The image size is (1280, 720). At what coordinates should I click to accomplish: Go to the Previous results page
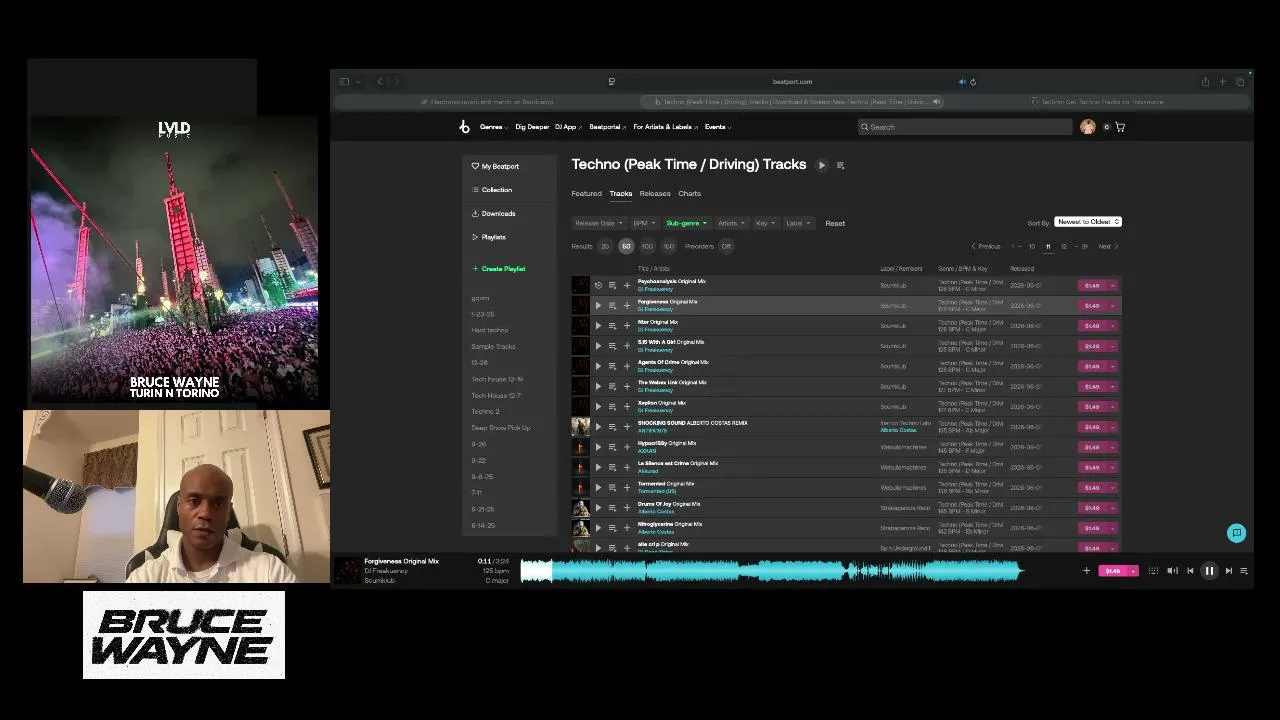pyautogui.click(x=986, y=246)
